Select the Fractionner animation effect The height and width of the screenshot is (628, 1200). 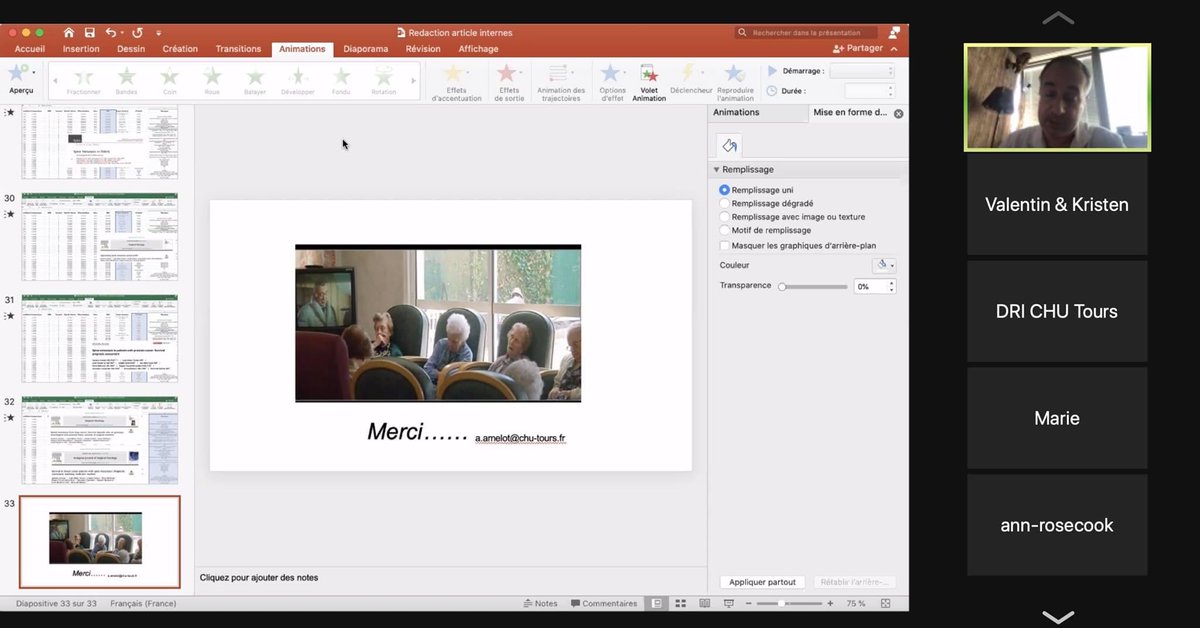coord(84,80)
